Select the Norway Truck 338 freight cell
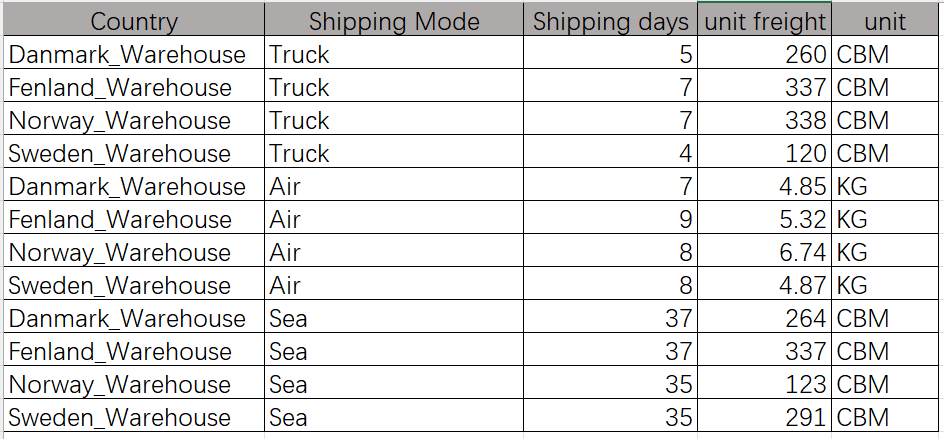Viewport: 944px width, 439px height. pyautogui.click(x=765, y=119)
